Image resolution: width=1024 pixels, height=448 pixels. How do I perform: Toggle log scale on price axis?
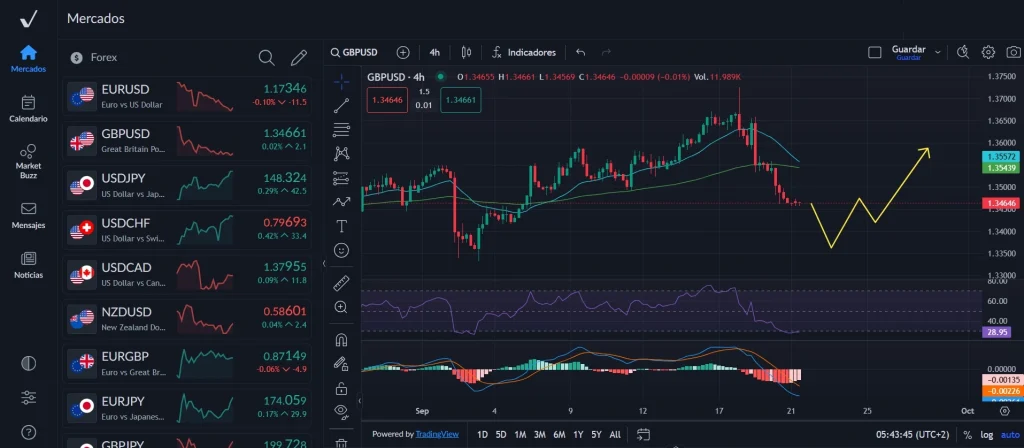(988, 435)
